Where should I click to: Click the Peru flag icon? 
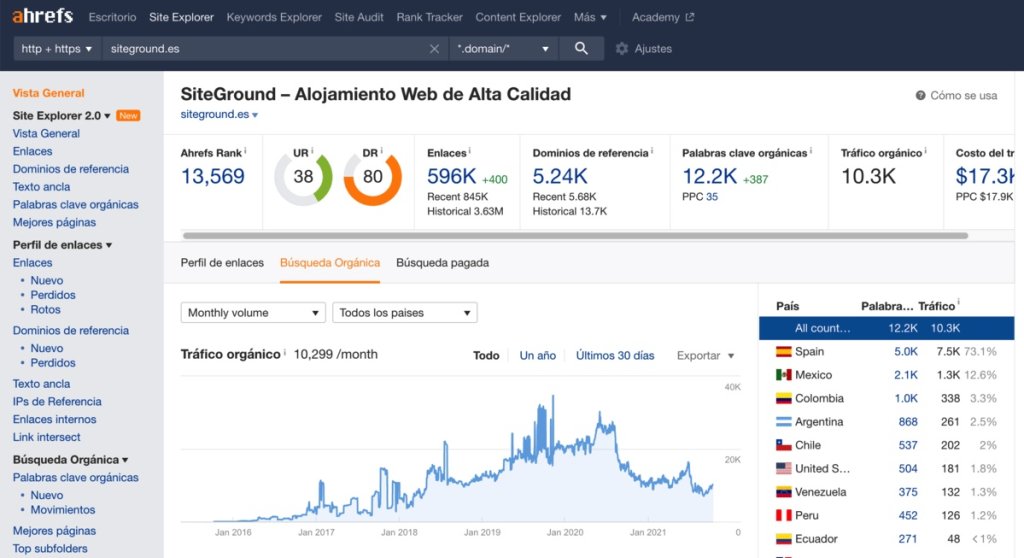784,516
